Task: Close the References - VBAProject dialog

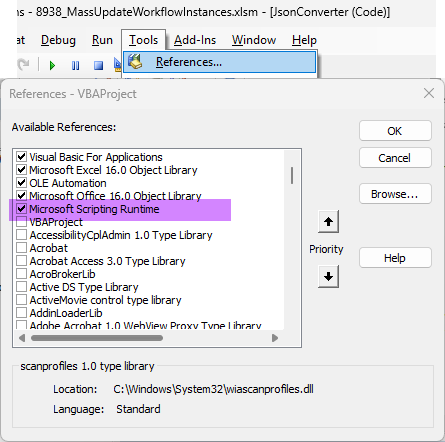Action: 429,93
